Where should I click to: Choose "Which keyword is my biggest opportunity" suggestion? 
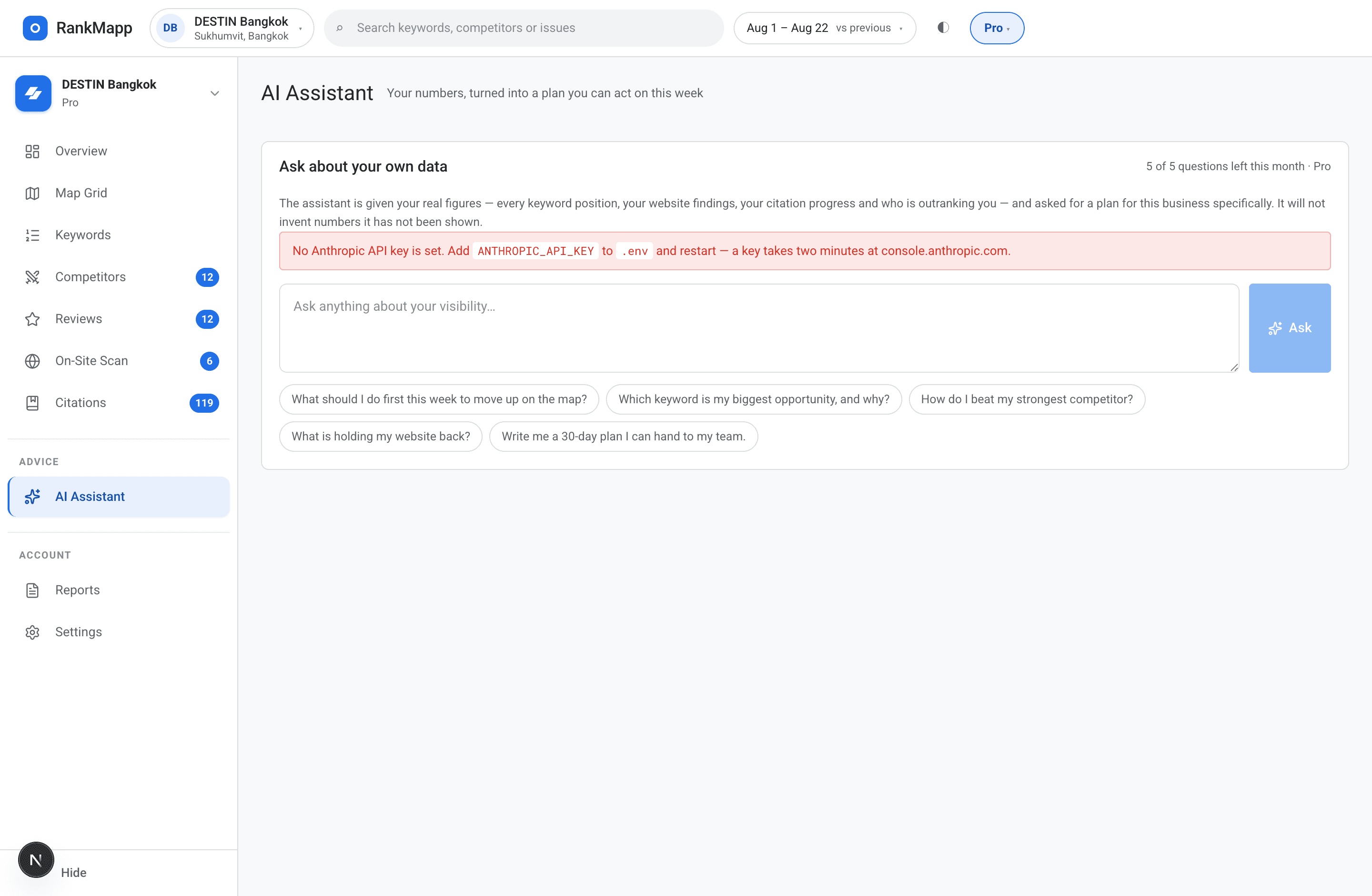pos(754,399)
